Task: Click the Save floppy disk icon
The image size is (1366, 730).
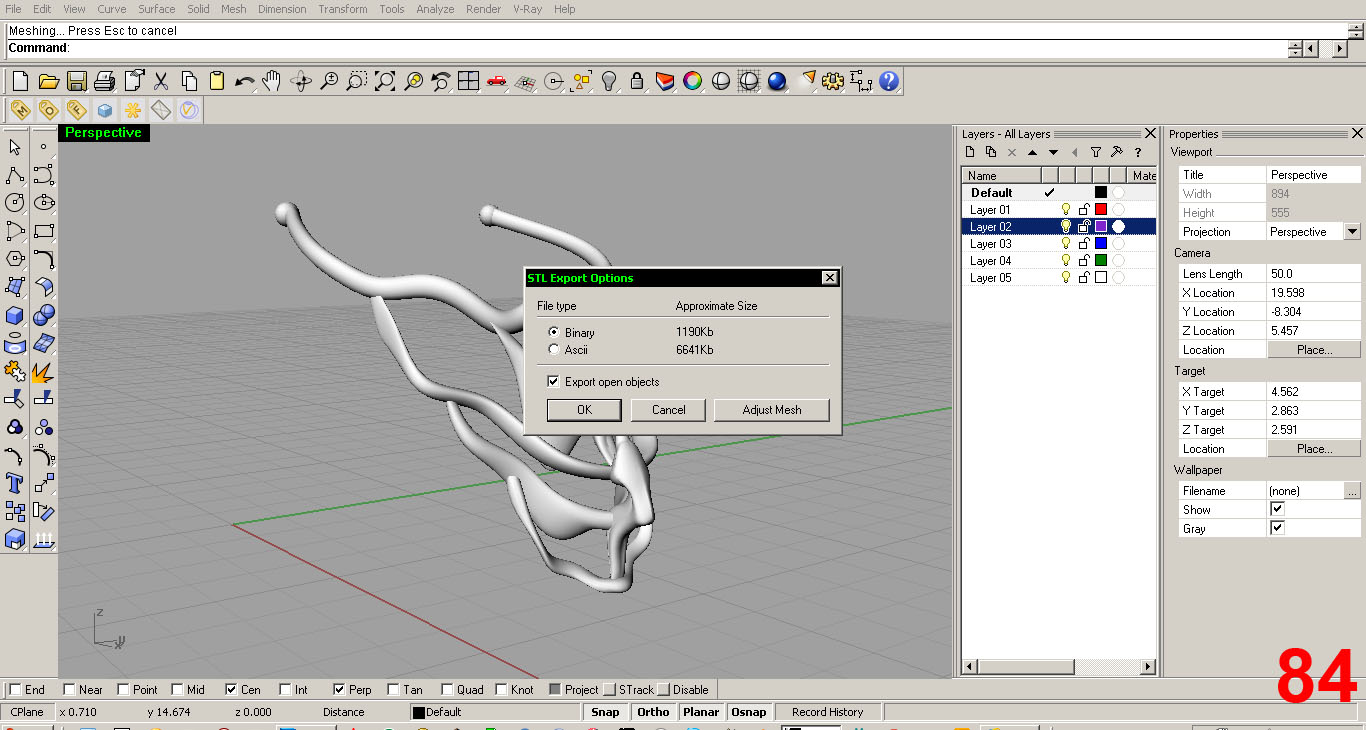Action: (x=76, y=82)
